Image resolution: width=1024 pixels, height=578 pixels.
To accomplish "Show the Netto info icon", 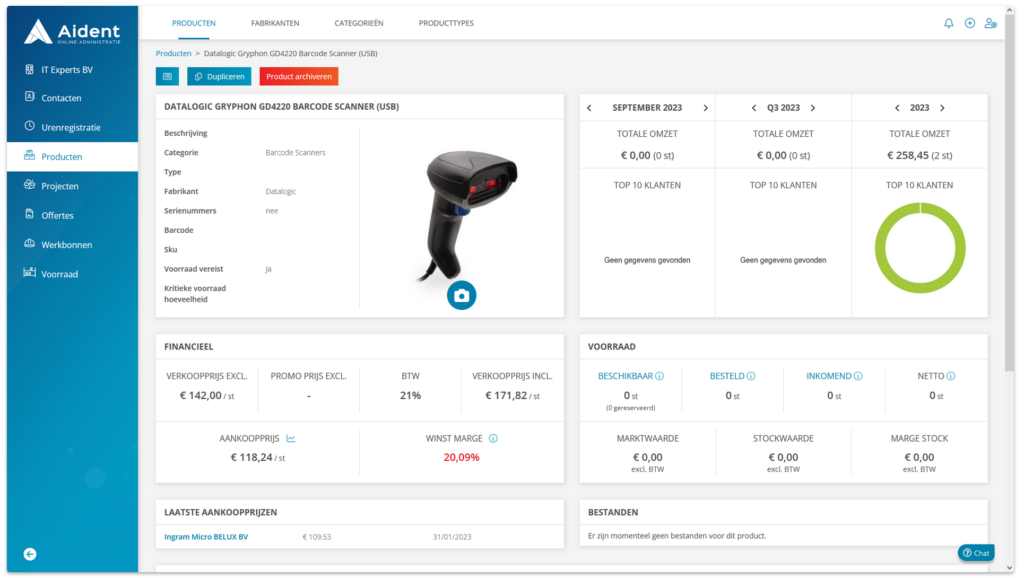I will coord(951,376).
